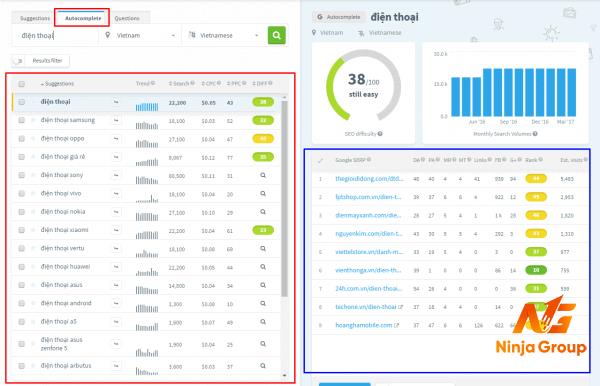Open thegioididong.com SERP result link
This screenshot has height=386, width=600.
pos(369,179)
